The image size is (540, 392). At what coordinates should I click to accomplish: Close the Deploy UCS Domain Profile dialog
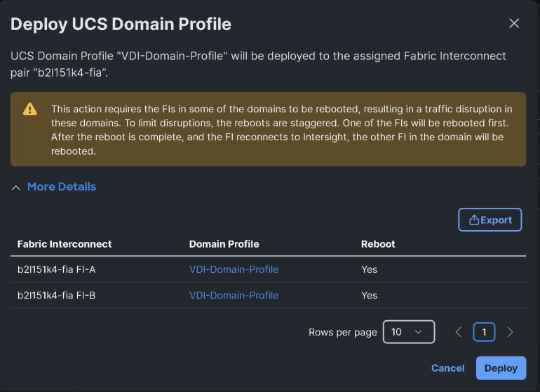(x=514, y=23)
